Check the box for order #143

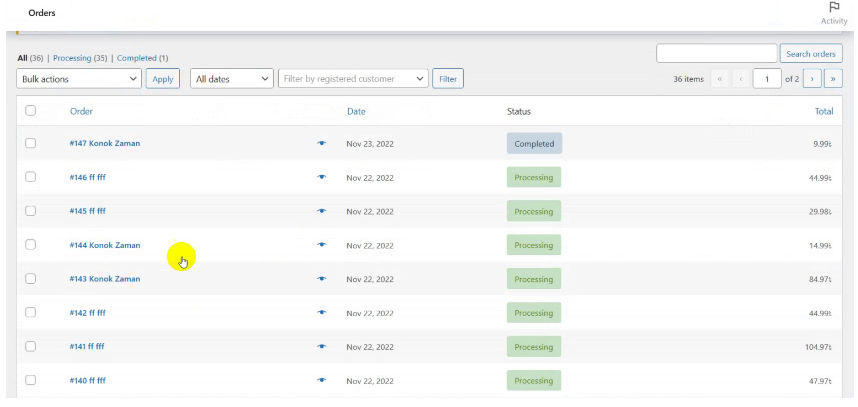(x=31, y=278)
